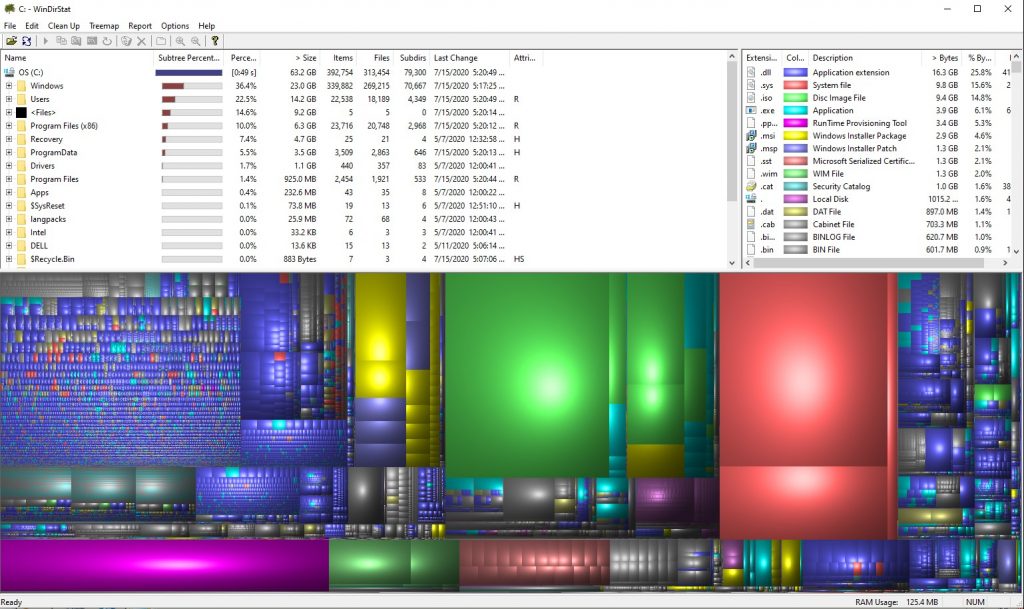Screen dimensions: 1024x609
Task: Expand the <Files> node
Action: point(8,112)
